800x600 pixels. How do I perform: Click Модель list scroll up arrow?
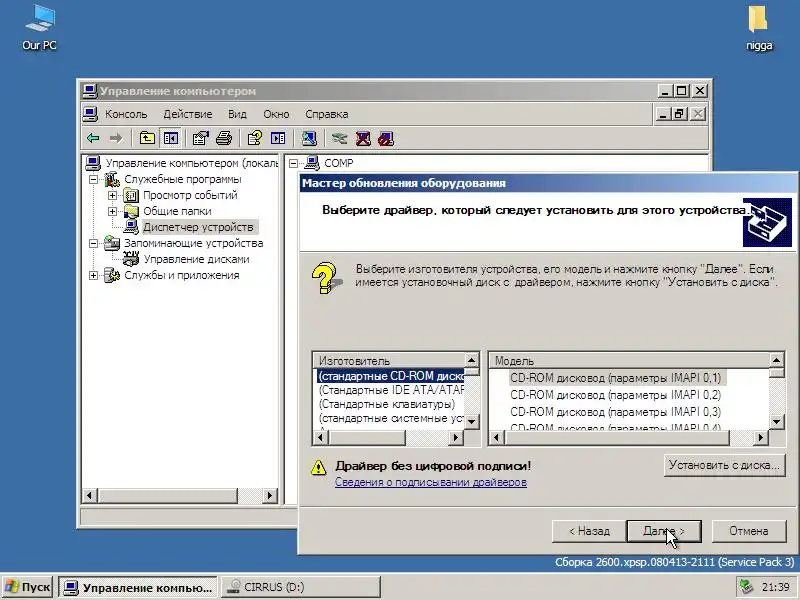pyautogui.click(x=776, y=360)
